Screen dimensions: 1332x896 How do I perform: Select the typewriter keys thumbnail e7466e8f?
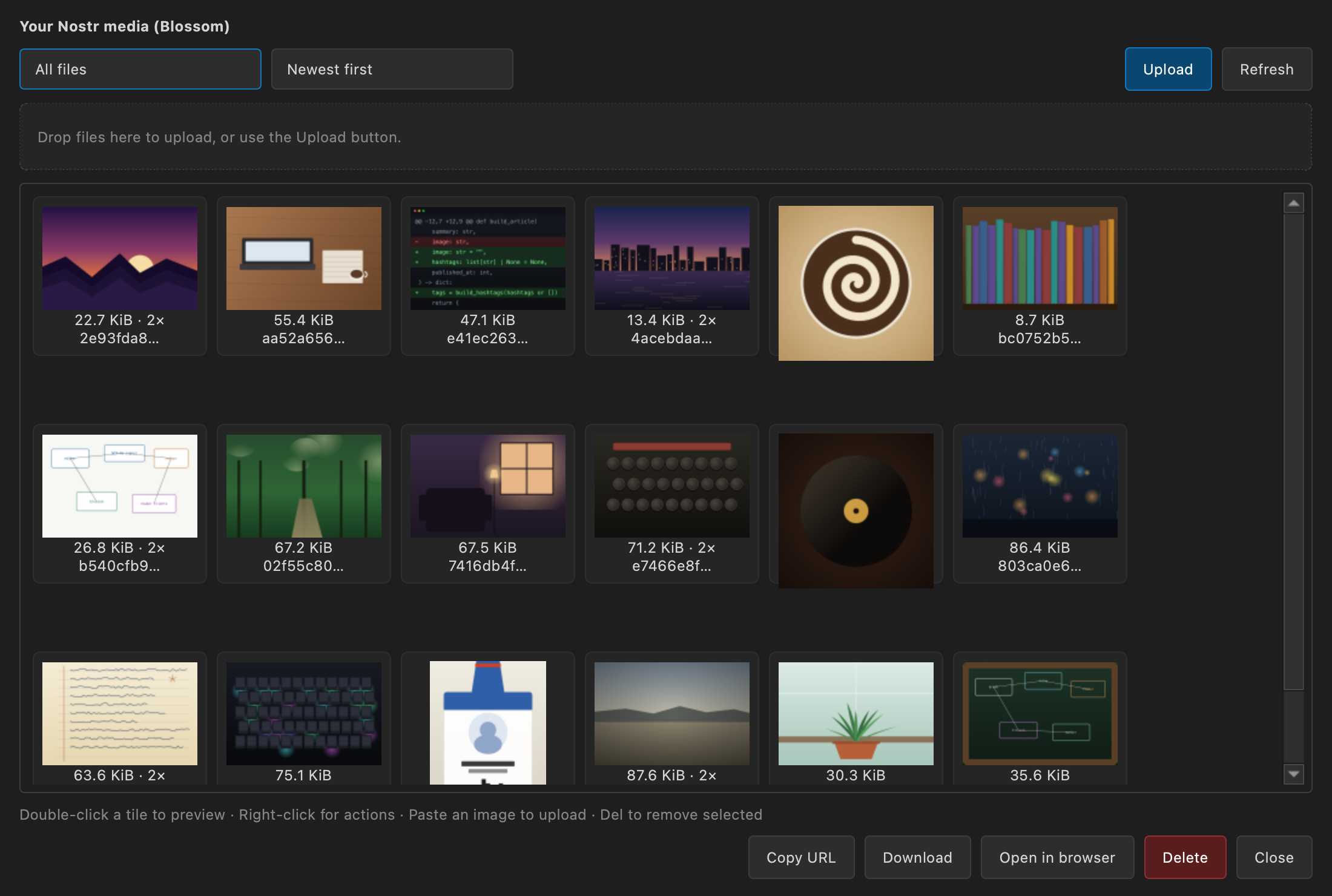tap(672, 486)
